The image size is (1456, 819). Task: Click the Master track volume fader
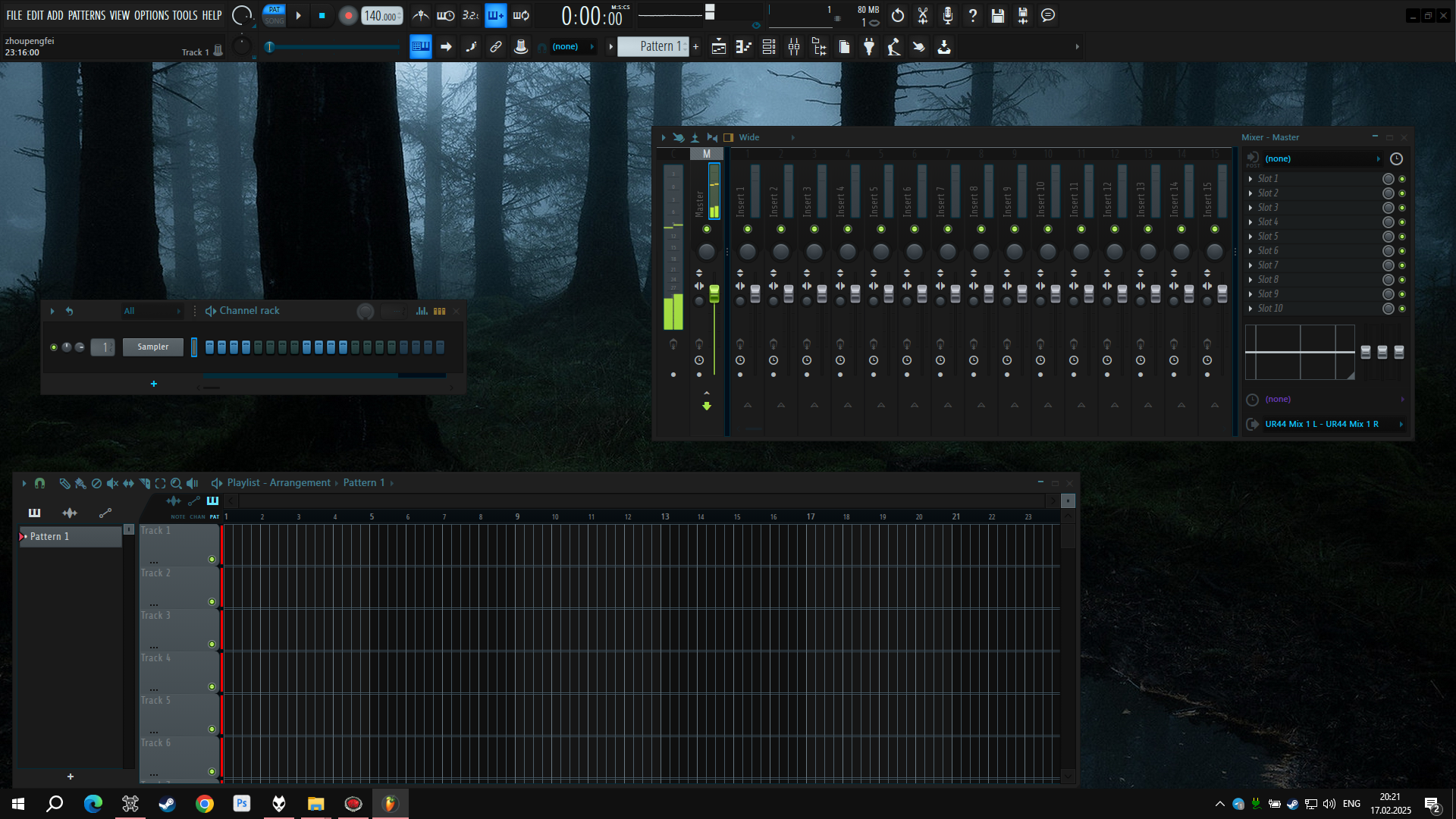(x=714, y=295)
